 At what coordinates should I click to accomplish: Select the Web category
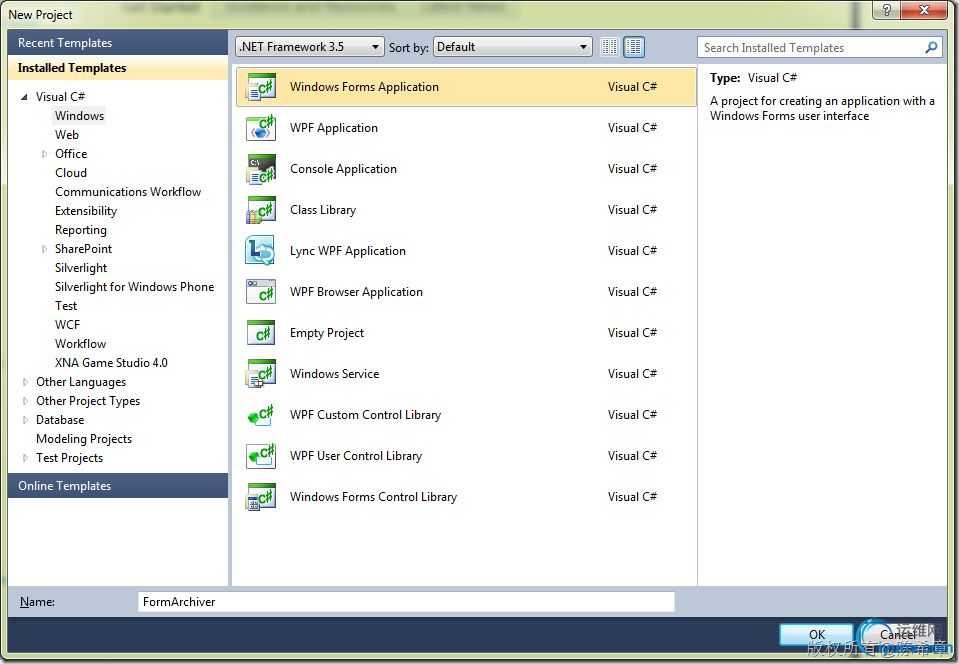[x=67, y=135]
